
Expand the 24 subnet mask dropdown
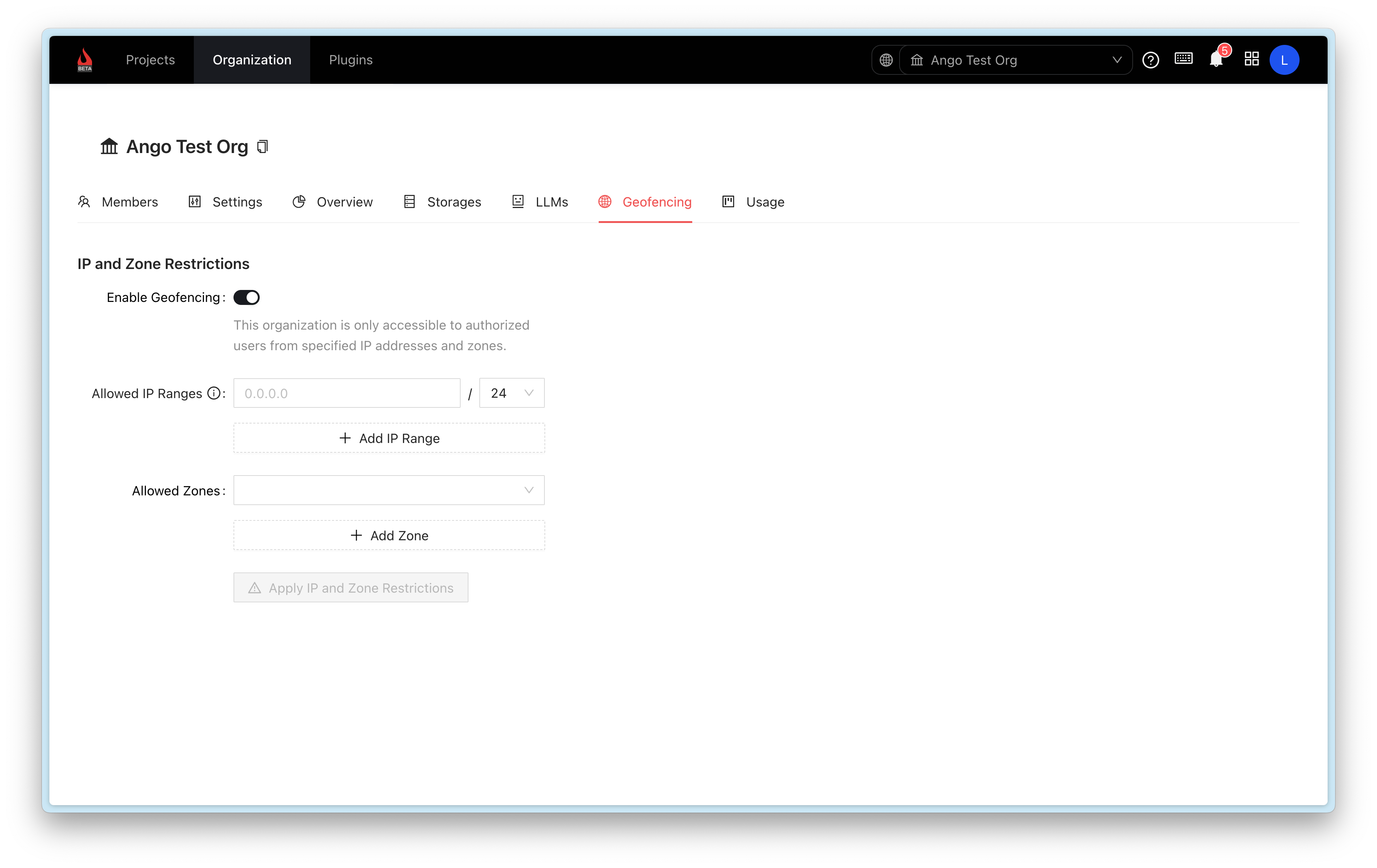coord(511,393)
